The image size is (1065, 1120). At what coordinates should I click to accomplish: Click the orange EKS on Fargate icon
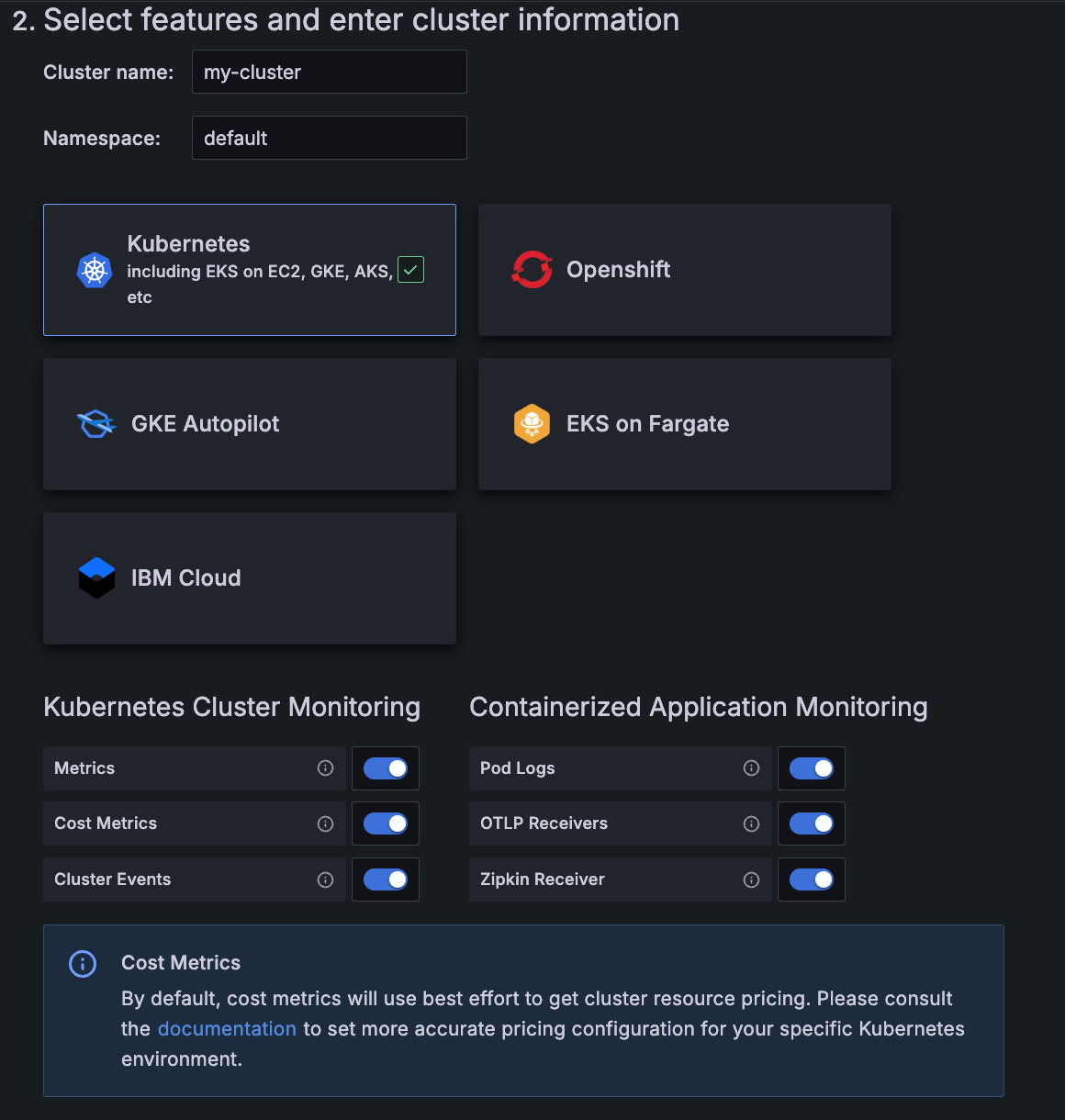click(x=532, y=424)
